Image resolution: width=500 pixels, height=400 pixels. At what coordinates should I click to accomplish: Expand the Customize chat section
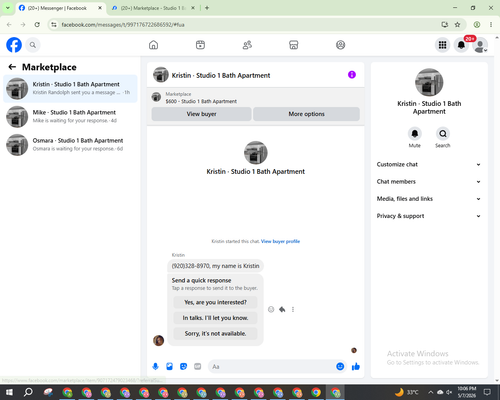pyautogui.click(x=429, y=164)
